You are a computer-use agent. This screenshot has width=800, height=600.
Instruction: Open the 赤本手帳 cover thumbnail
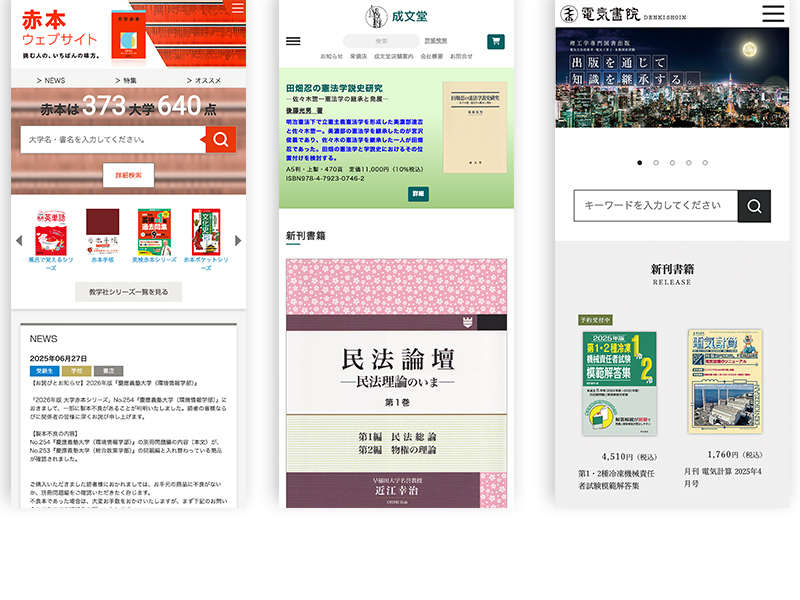[103, 232]
